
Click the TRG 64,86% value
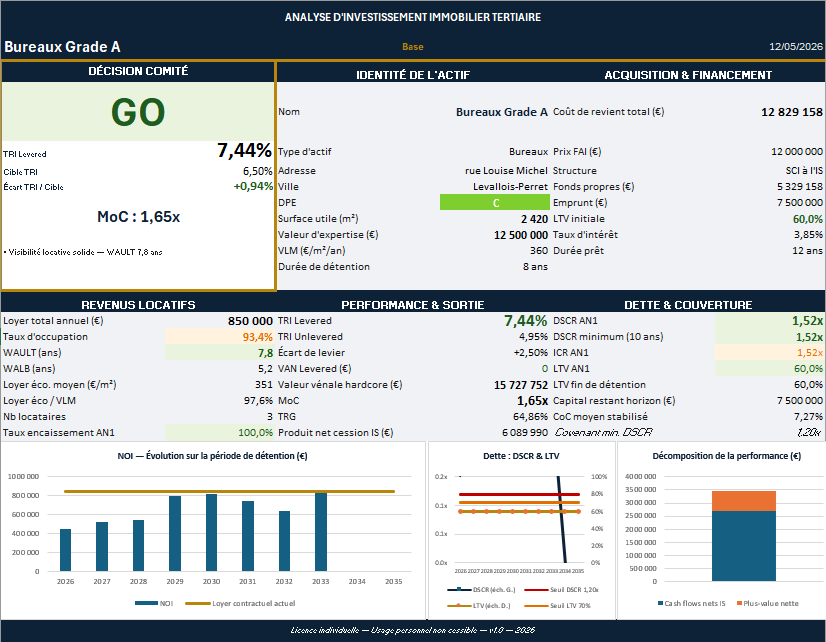pos(530,417)
